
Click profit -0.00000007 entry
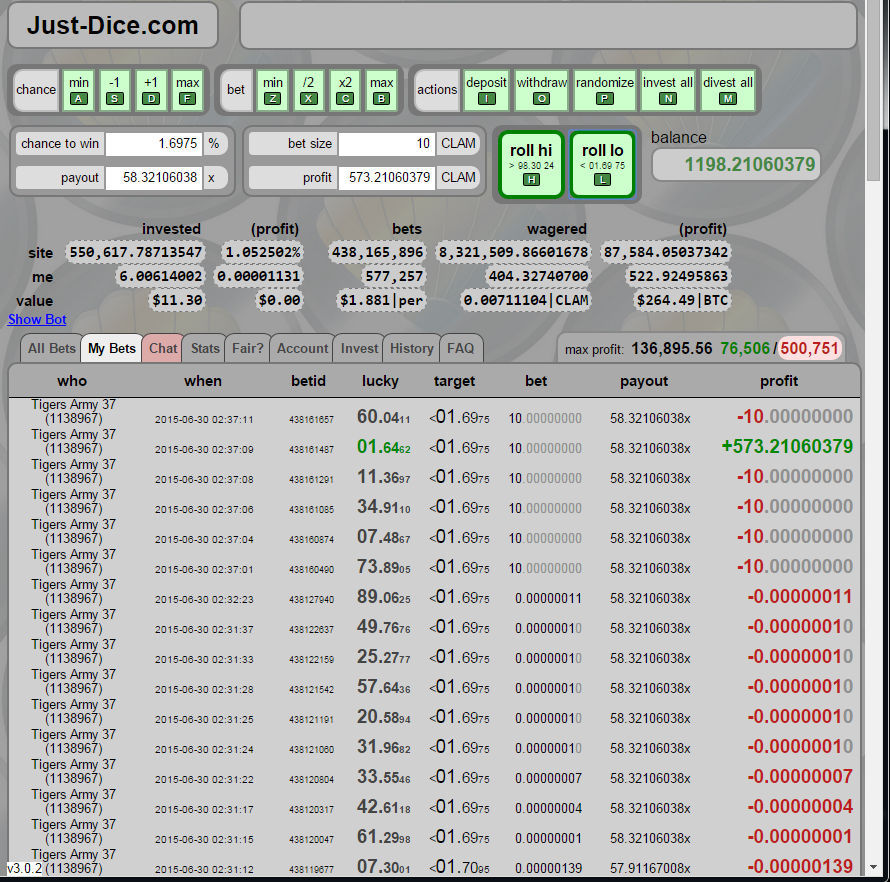tap(800, 776)
